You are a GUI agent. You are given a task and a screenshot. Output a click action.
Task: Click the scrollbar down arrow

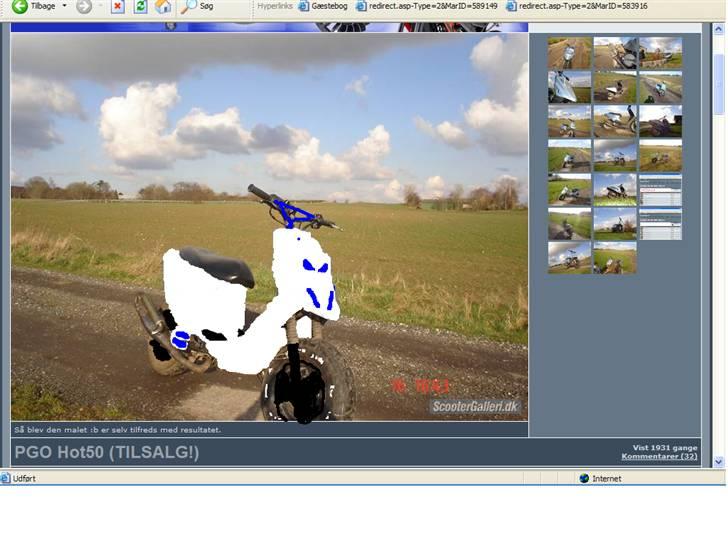tap(719, 461)
